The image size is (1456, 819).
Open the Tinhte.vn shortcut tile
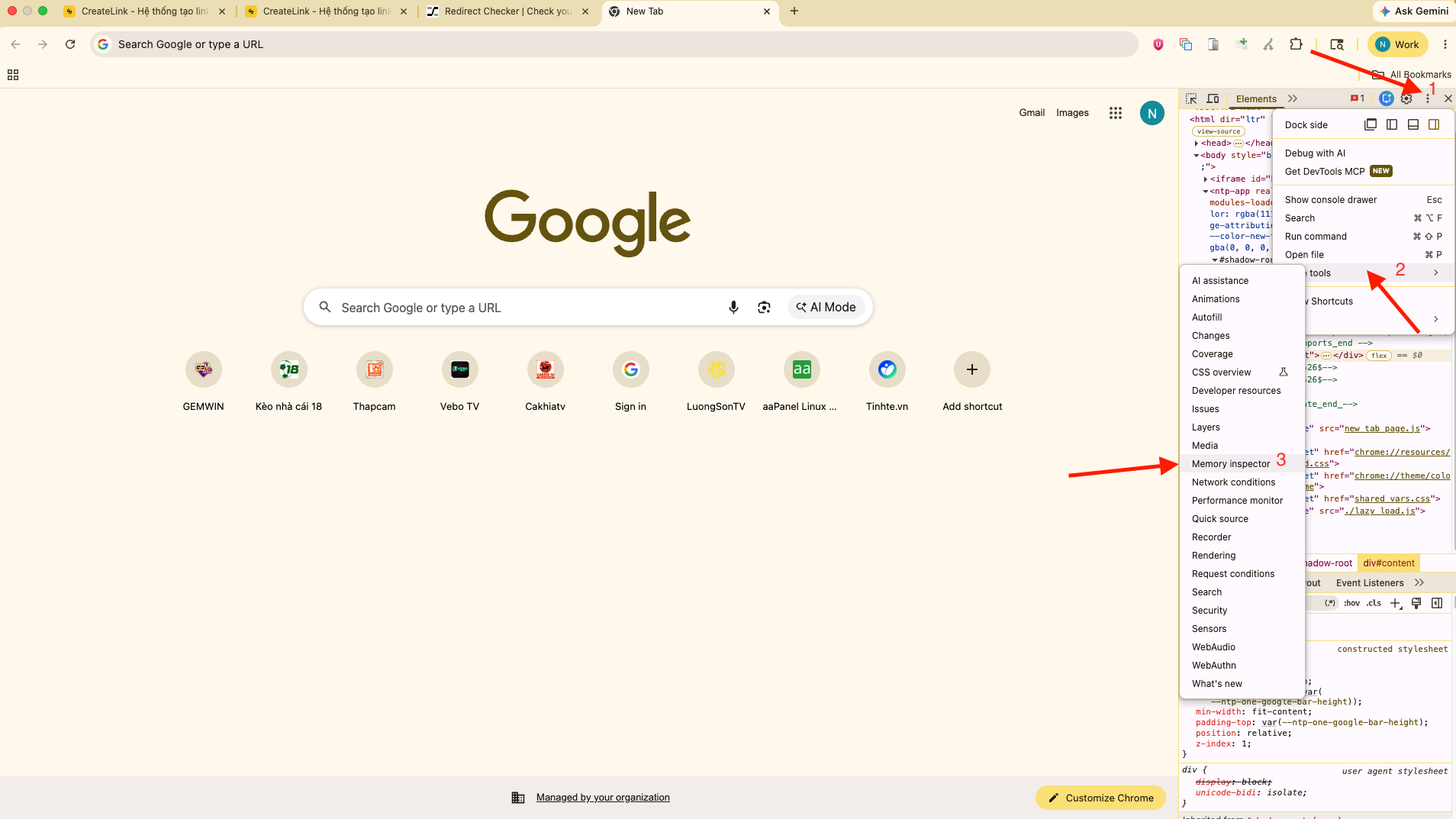(x=887, y=382)
